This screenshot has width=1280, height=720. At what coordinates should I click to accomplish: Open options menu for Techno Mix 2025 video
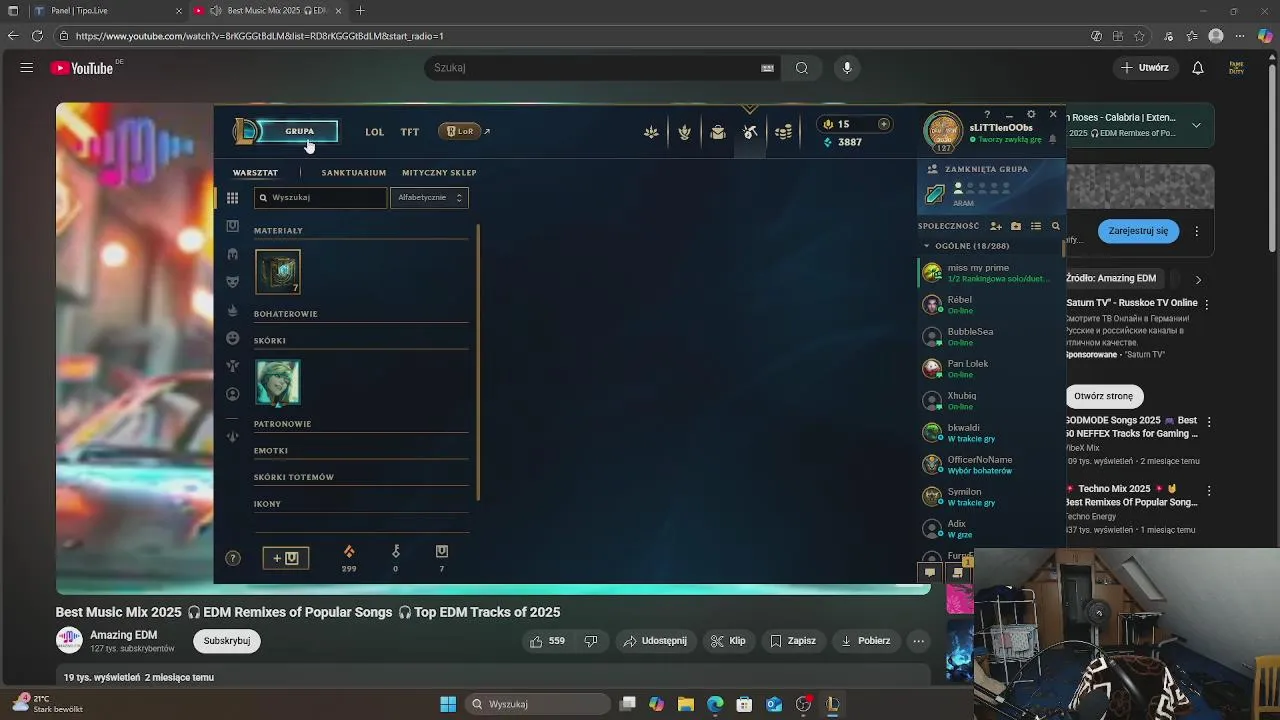click(x=1209, y=491)
